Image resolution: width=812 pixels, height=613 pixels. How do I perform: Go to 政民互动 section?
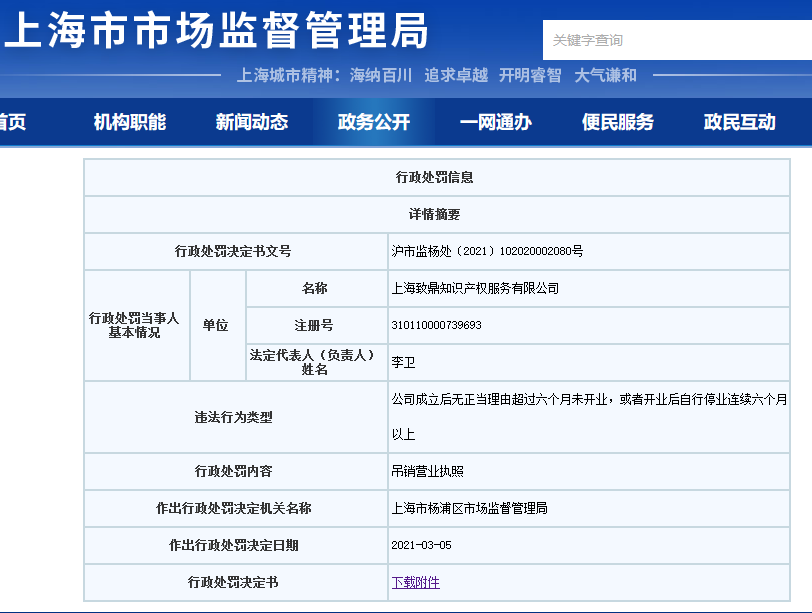coord(740,122)
